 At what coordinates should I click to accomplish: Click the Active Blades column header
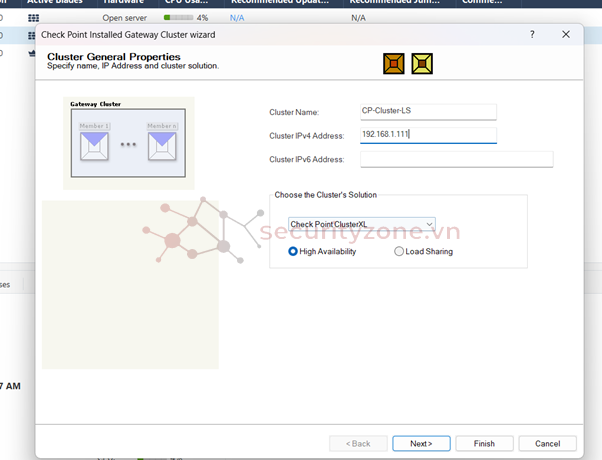55,2
